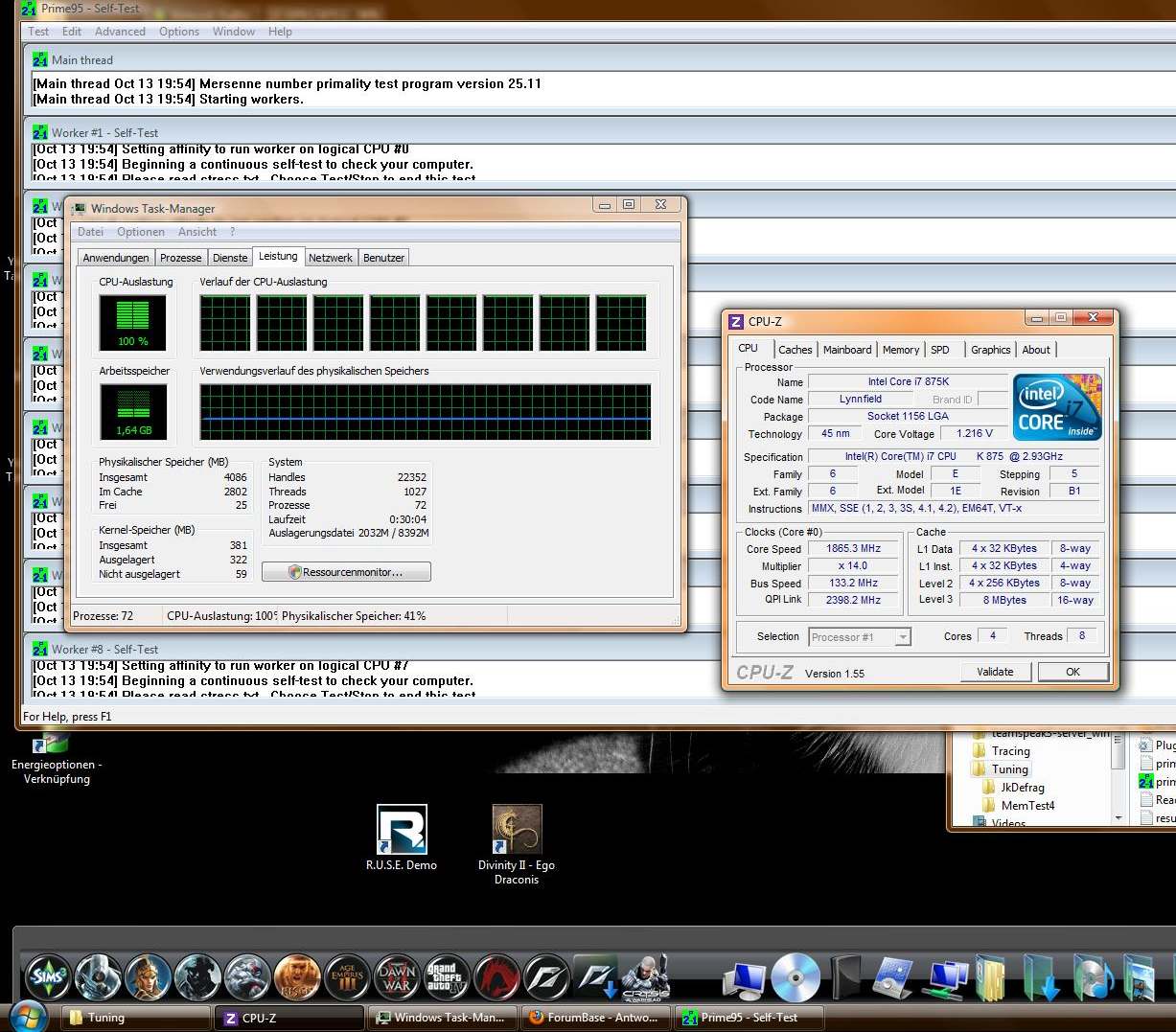The height and width of the screenshot is (1032, 1176).
Task: Click the Worker #8 window icon in Prime95
Action: (x=39, y=649)
